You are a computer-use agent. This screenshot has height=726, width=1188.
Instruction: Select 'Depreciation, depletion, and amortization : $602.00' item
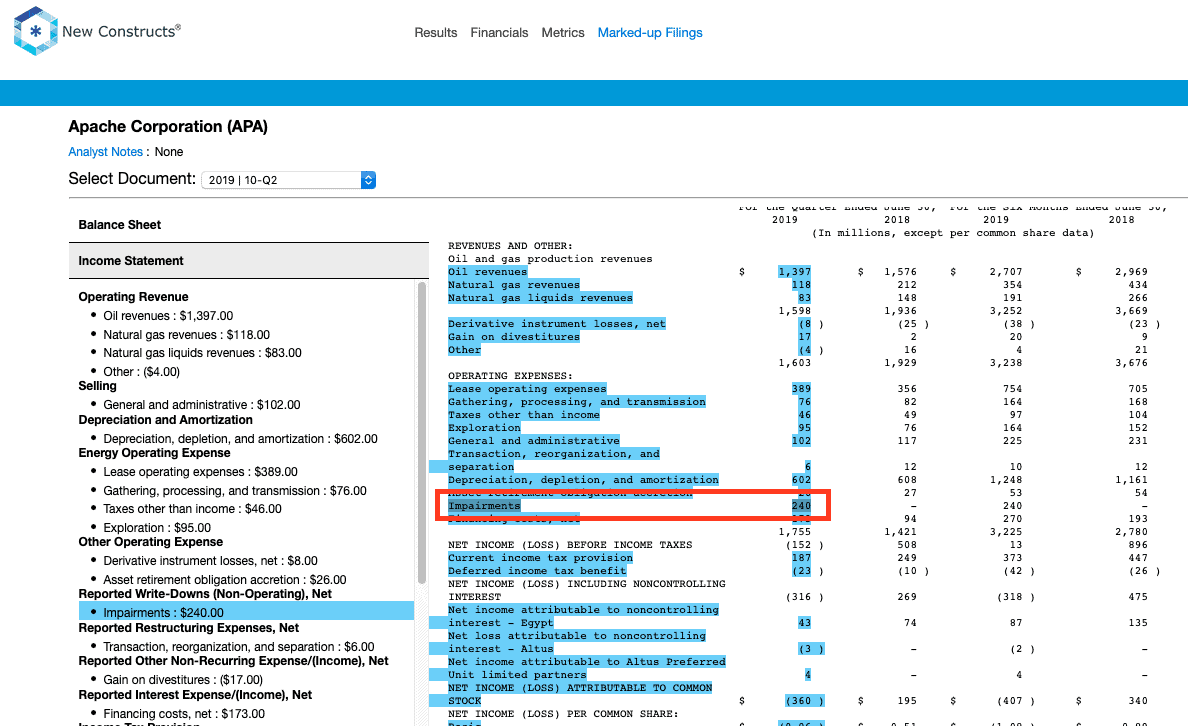point(240,439)
